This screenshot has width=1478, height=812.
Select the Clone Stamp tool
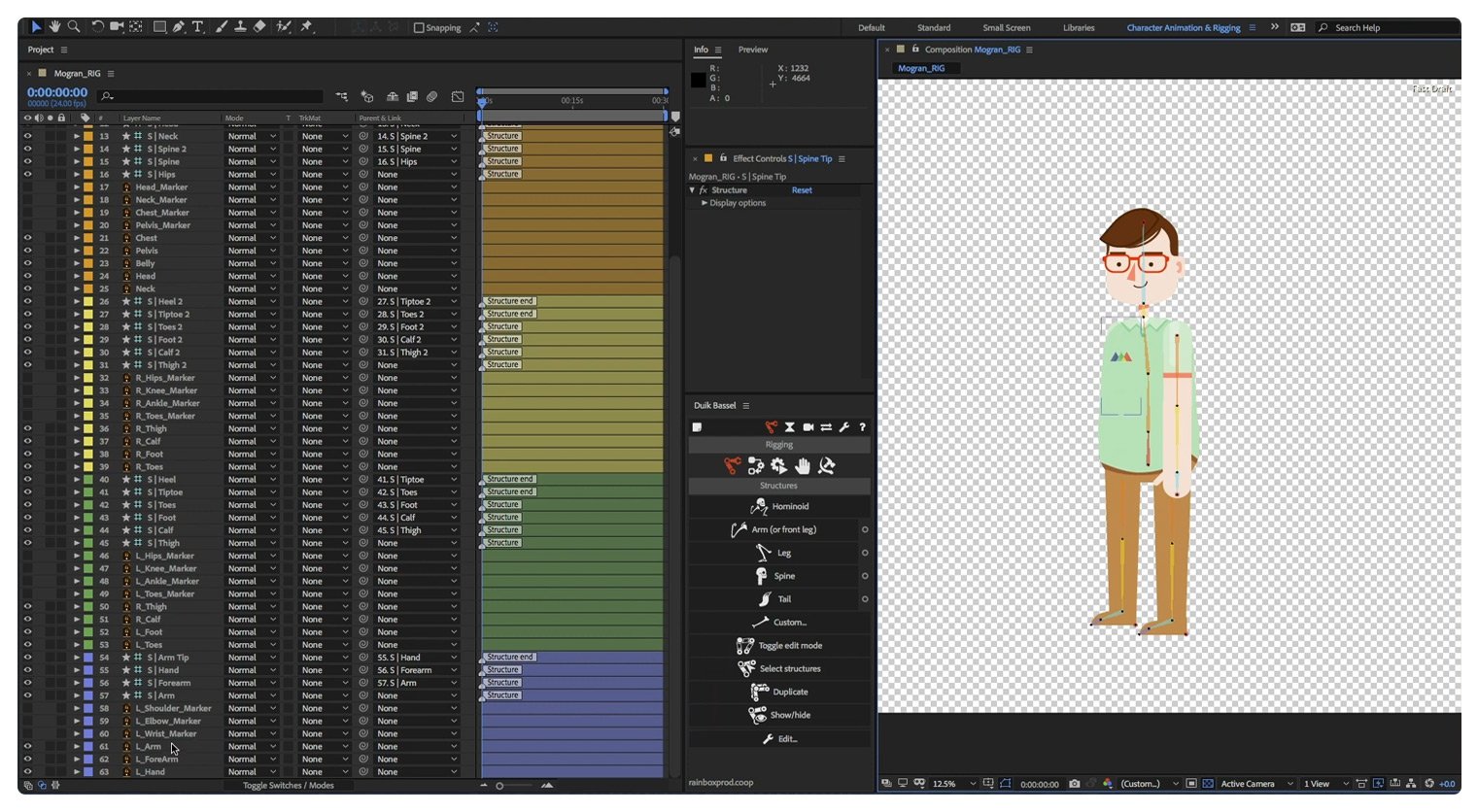(240, 26)
